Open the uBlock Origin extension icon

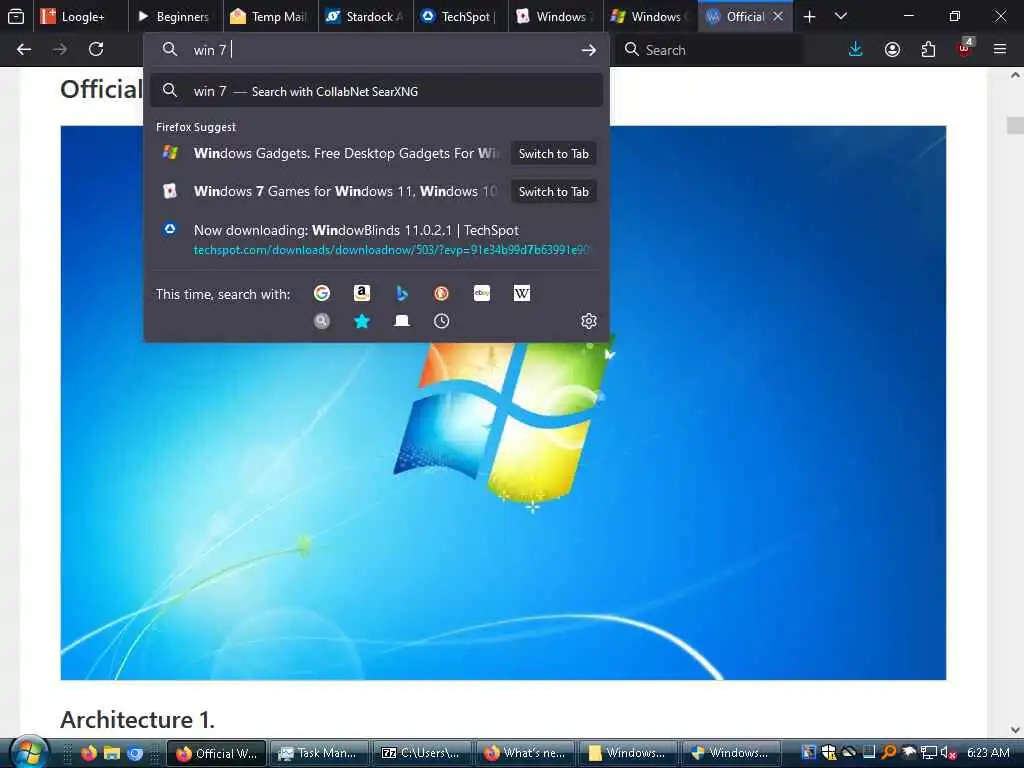[x=965, y=48]
